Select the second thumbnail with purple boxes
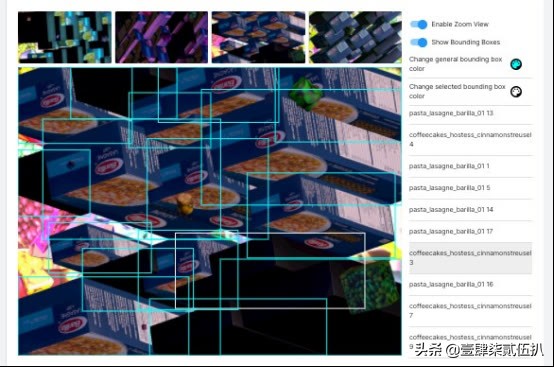The height and width of the screenshot is (367, 554). pos(161,37)
